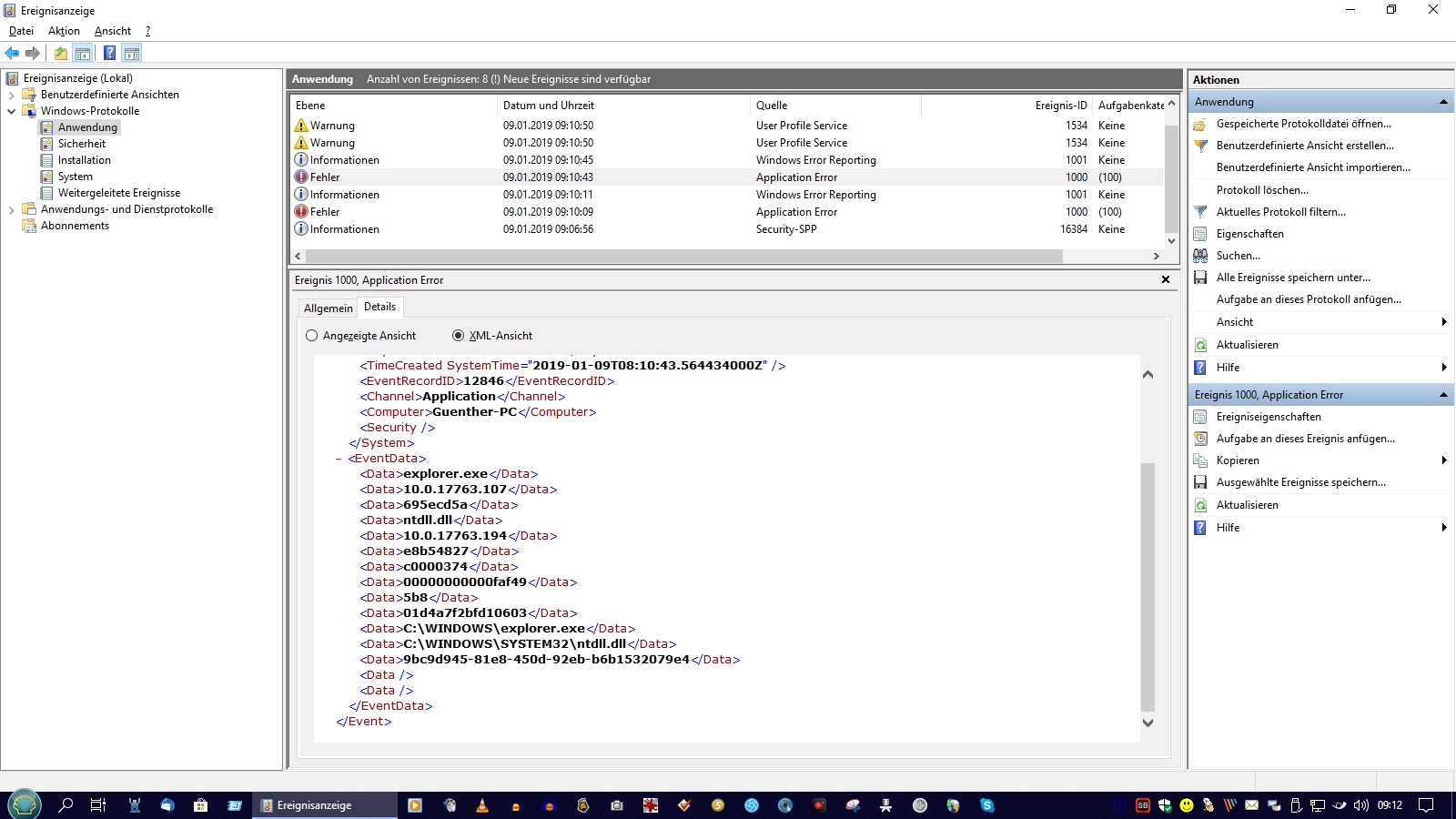Open Ereigniseigenschaften action
Screen dimensions: 1456x819
(1269, 417)
